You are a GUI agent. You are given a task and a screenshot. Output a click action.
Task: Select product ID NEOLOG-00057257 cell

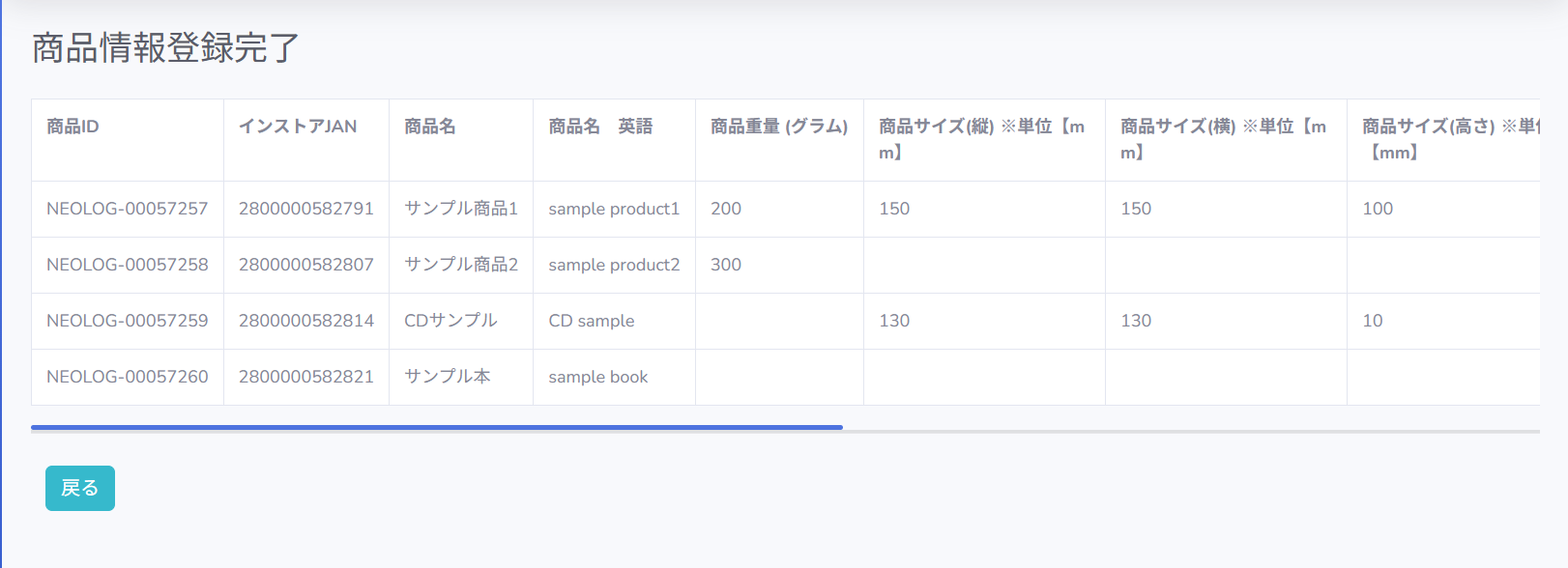coord(127,209)
